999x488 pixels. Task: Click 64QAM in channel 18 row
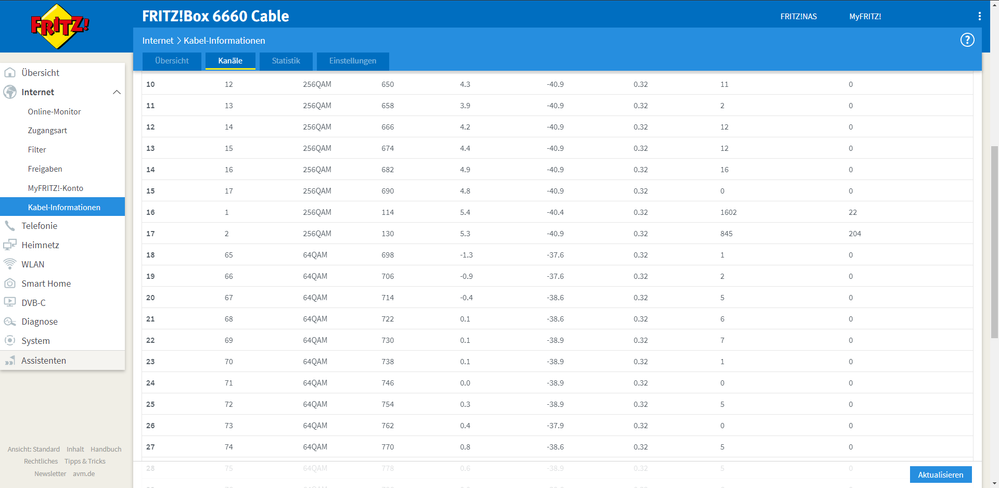point(315,255)
